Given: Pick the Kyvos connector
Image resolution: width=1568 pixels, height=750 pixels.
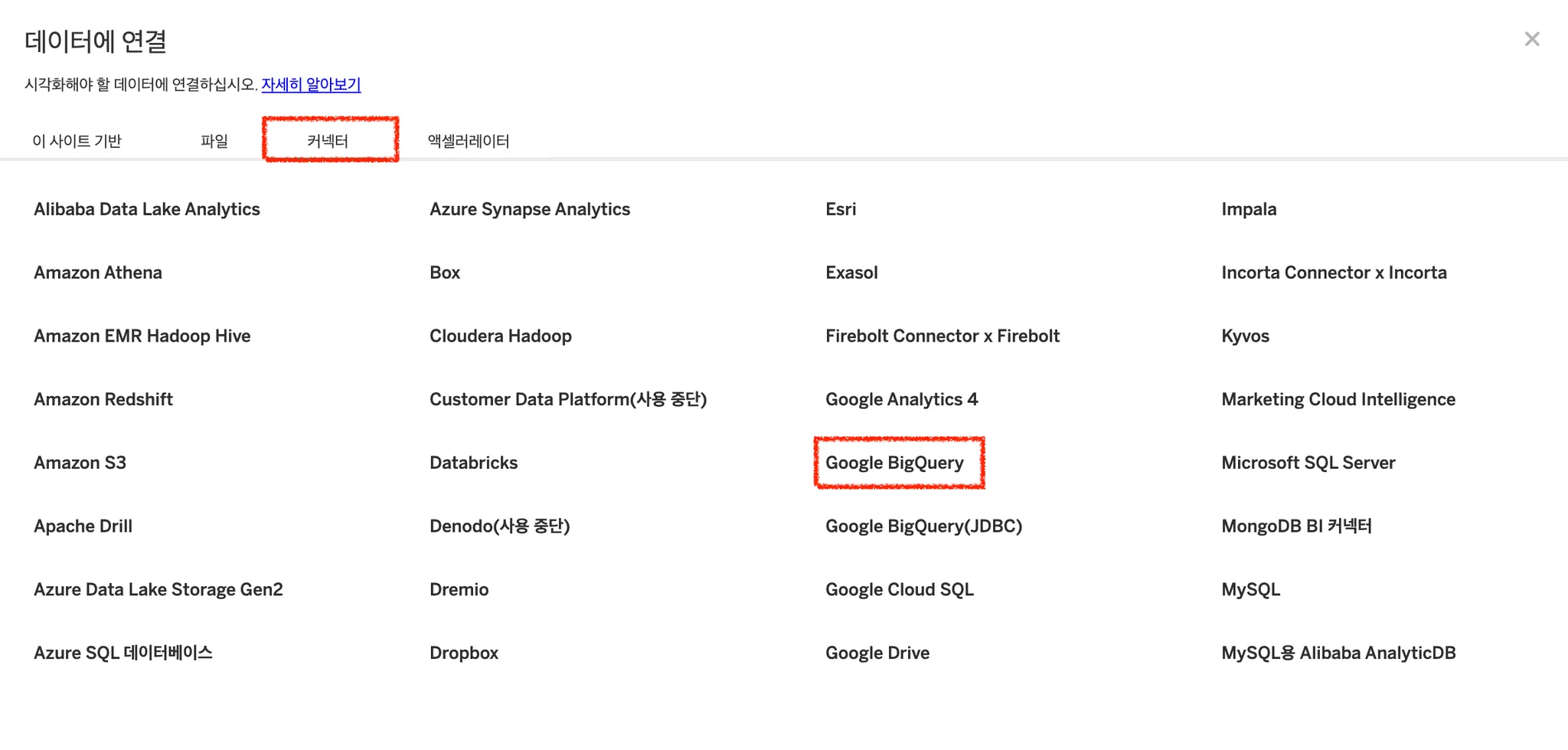Looking at the screenshot, I should (1245, 336).
